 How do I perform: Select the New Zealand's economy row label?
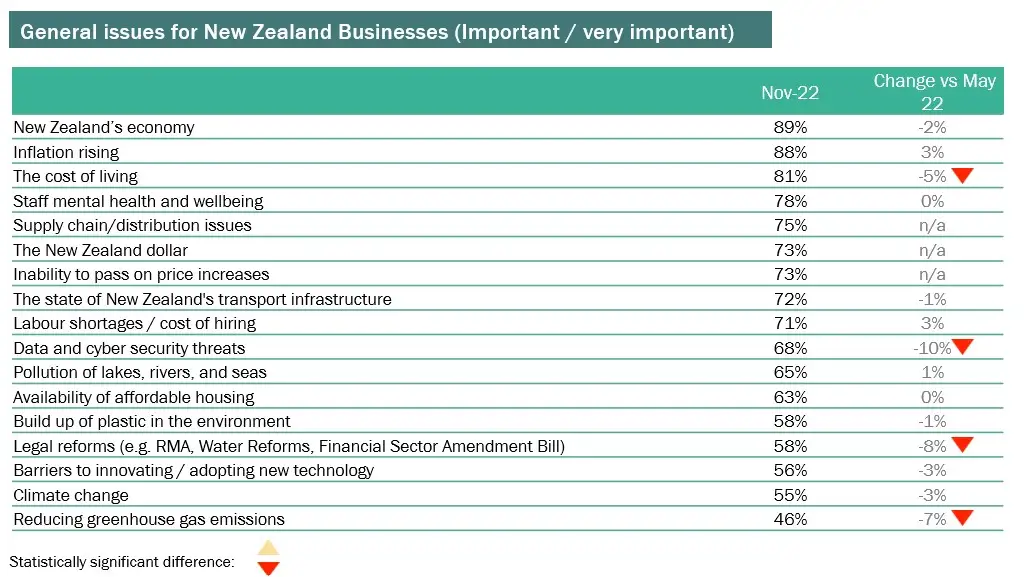(103, 127)
